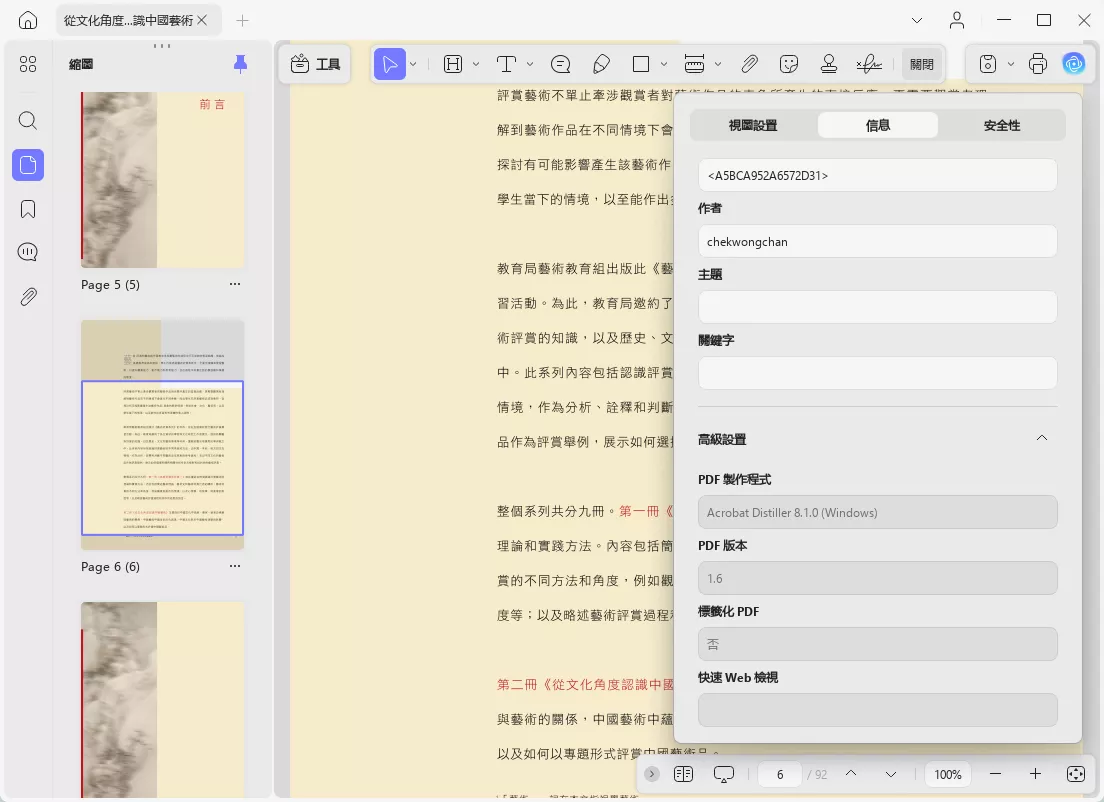The image size is (1104, 802).
Task: Click the empty 主題 input field
Action: coord(877,307)
